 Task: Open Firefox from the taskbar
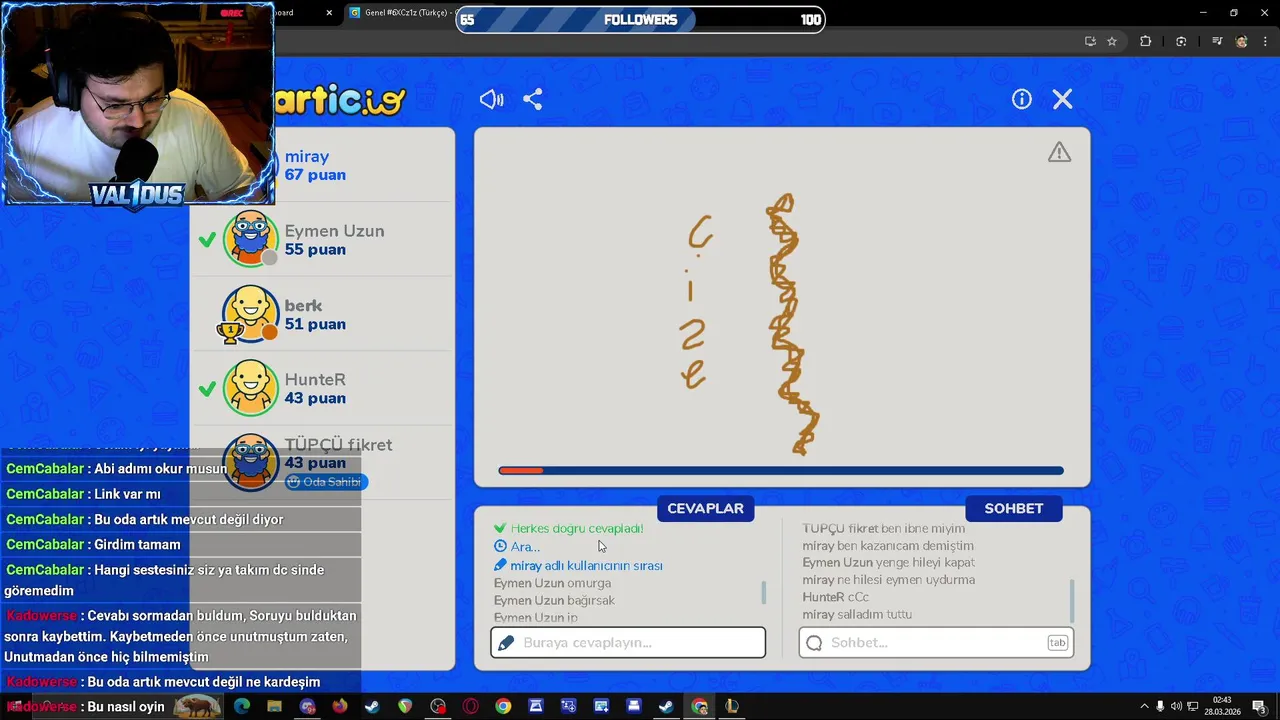[x=340, y=707]
